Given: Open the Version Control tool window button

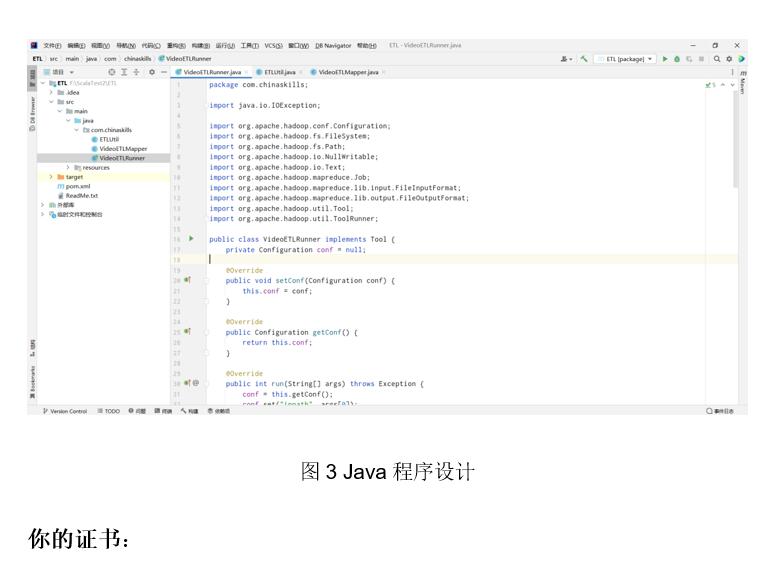Looking at the screenshot, I should point(67,411).
